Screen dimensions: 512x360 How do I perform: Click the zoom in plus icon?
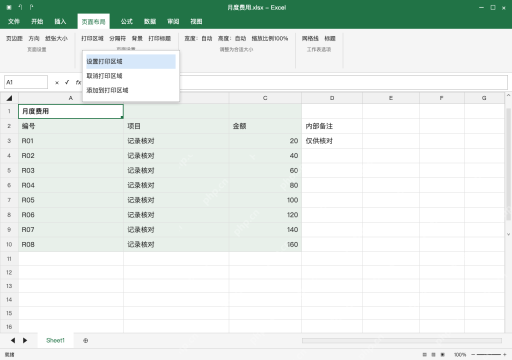pyautogui.click(x=505, y=355)
